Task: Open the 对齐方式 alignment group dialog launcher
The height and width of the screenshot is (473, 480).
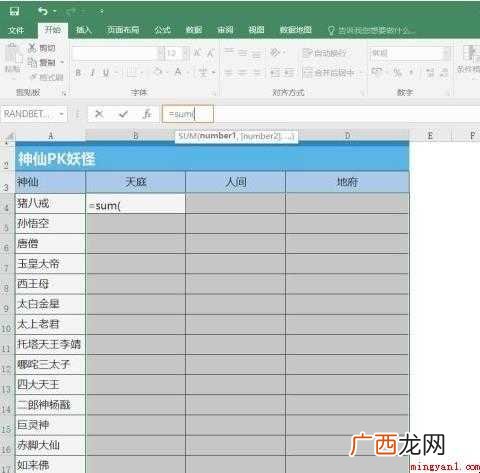Action: coord(362,93)
